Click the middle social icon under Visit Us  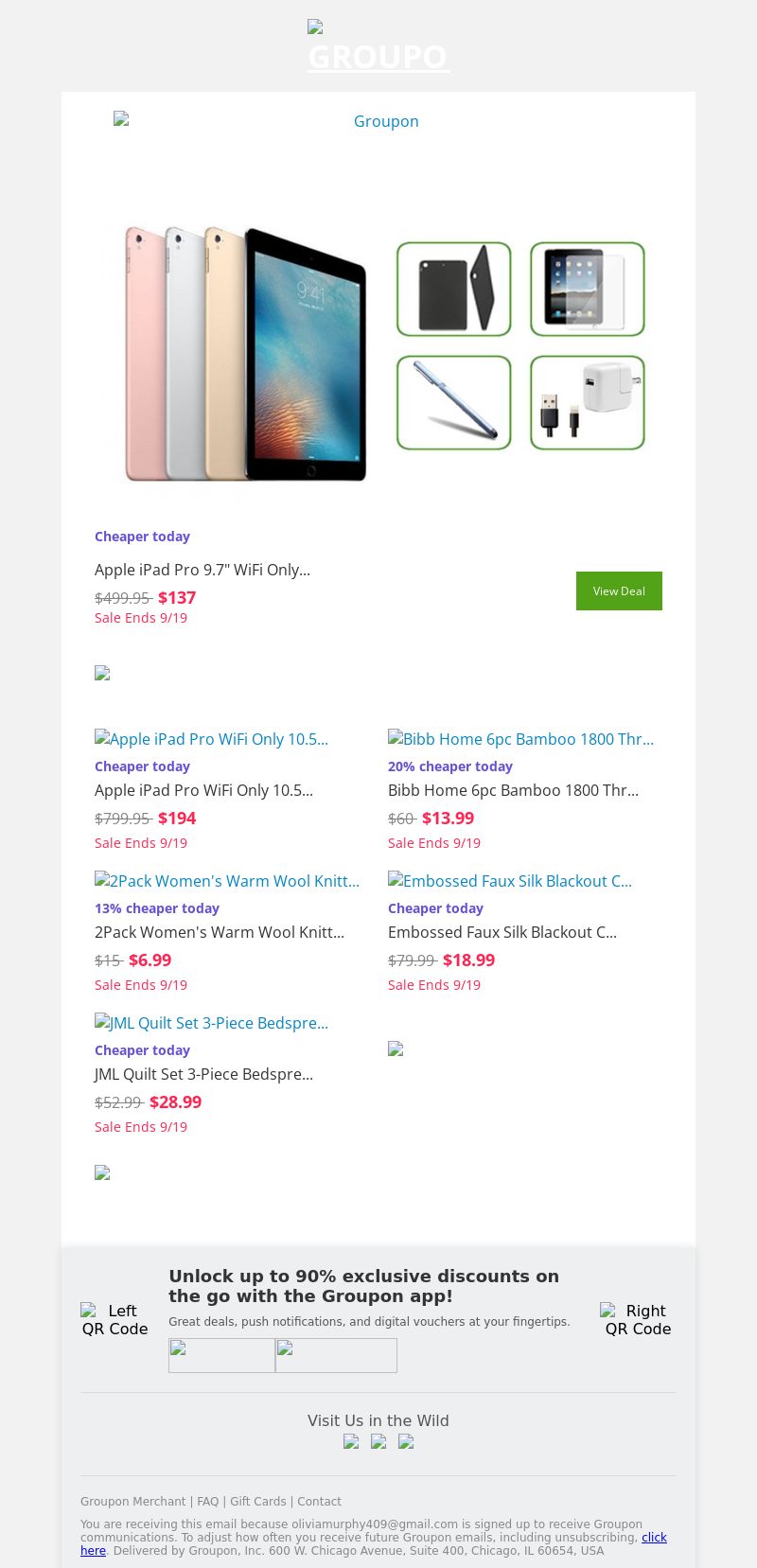point(378,1442)
